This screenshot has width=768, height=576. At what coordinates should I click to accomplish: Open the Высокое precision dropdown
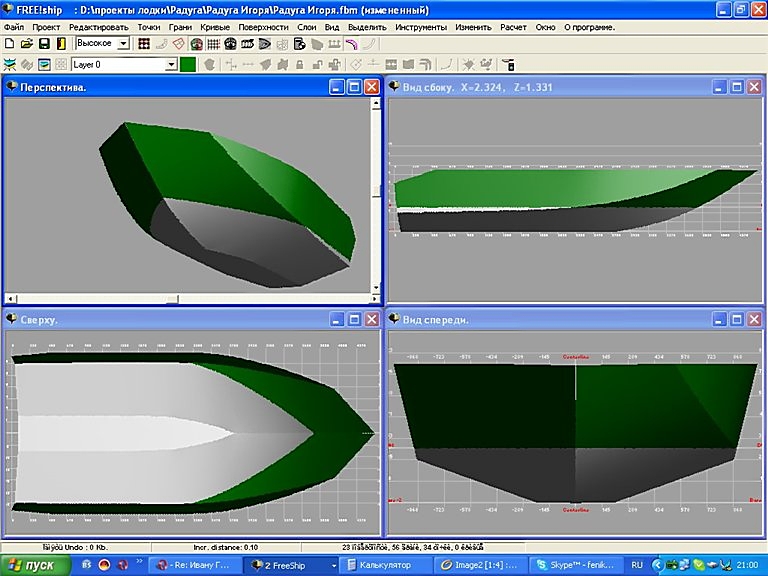(x=124, y=44)
